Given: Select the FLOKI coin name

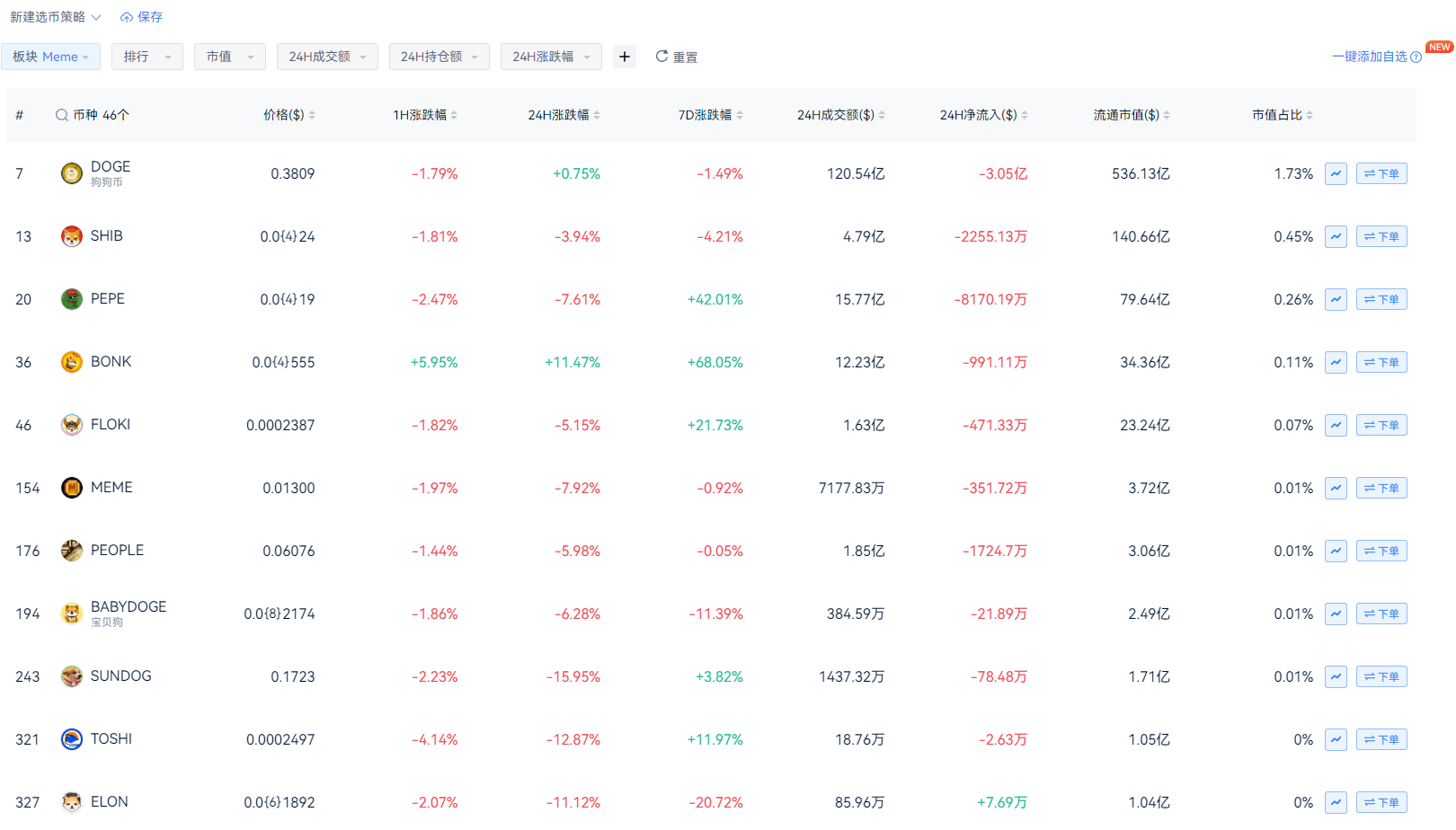Looking at the screenshot, I should coord(111,424).
